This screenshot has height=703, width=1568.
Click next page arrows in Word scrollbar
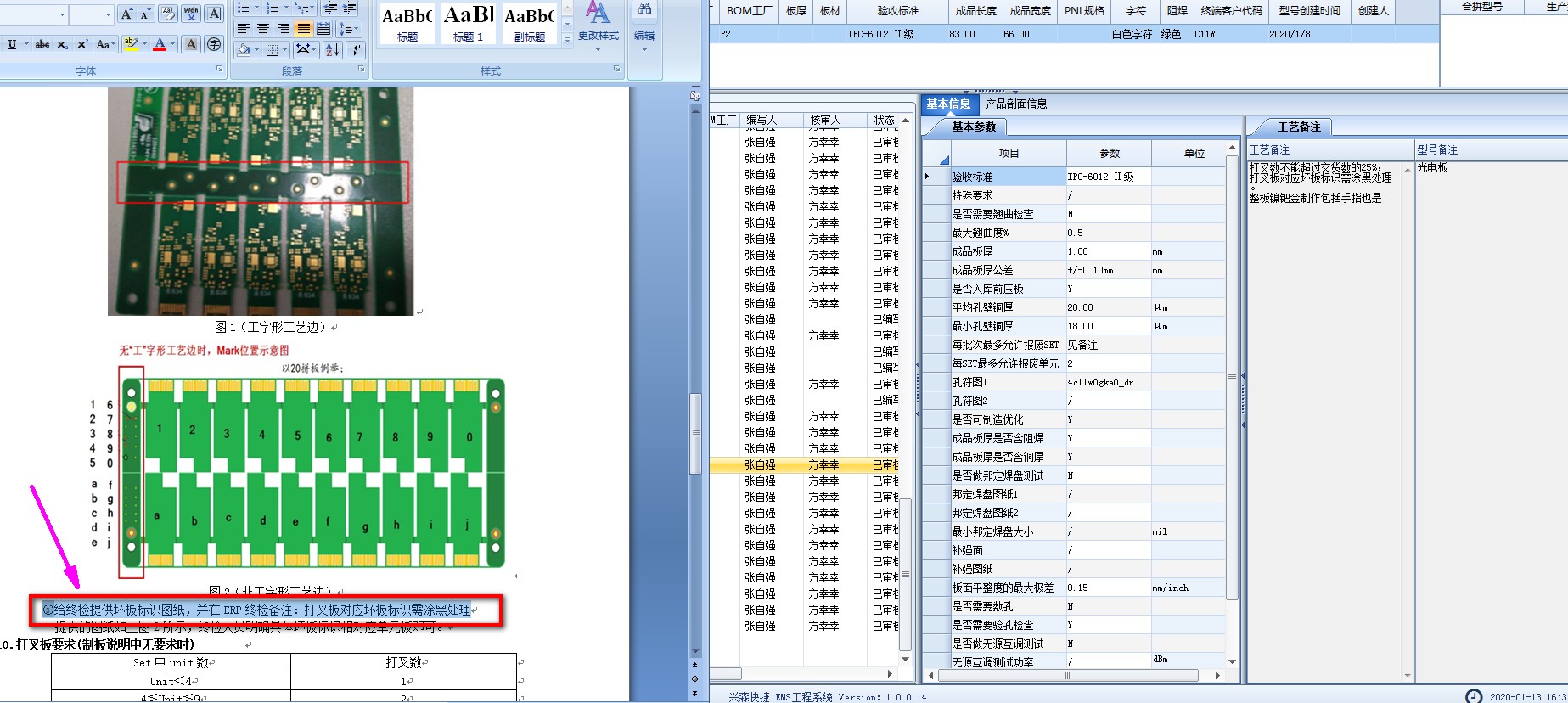(x=695, y=693)
